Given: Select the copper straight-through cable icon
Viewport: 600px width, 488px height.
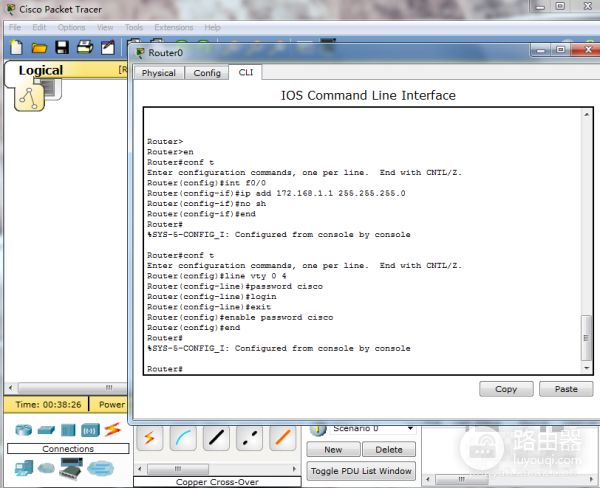Looking at the screenshot, I should [217, 438].
